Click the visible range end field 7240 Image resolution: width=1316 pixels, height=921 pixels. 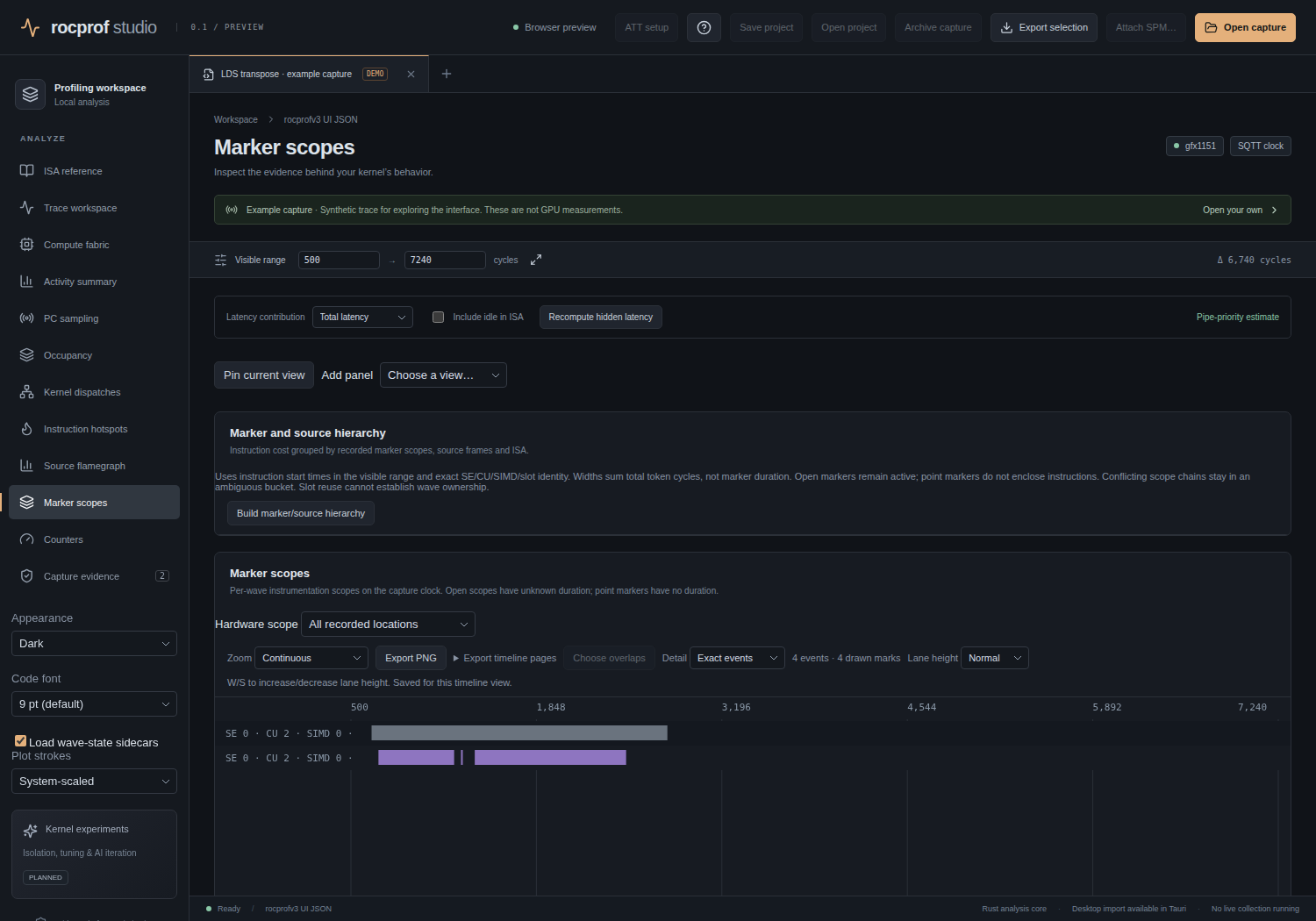click(445, 260)
